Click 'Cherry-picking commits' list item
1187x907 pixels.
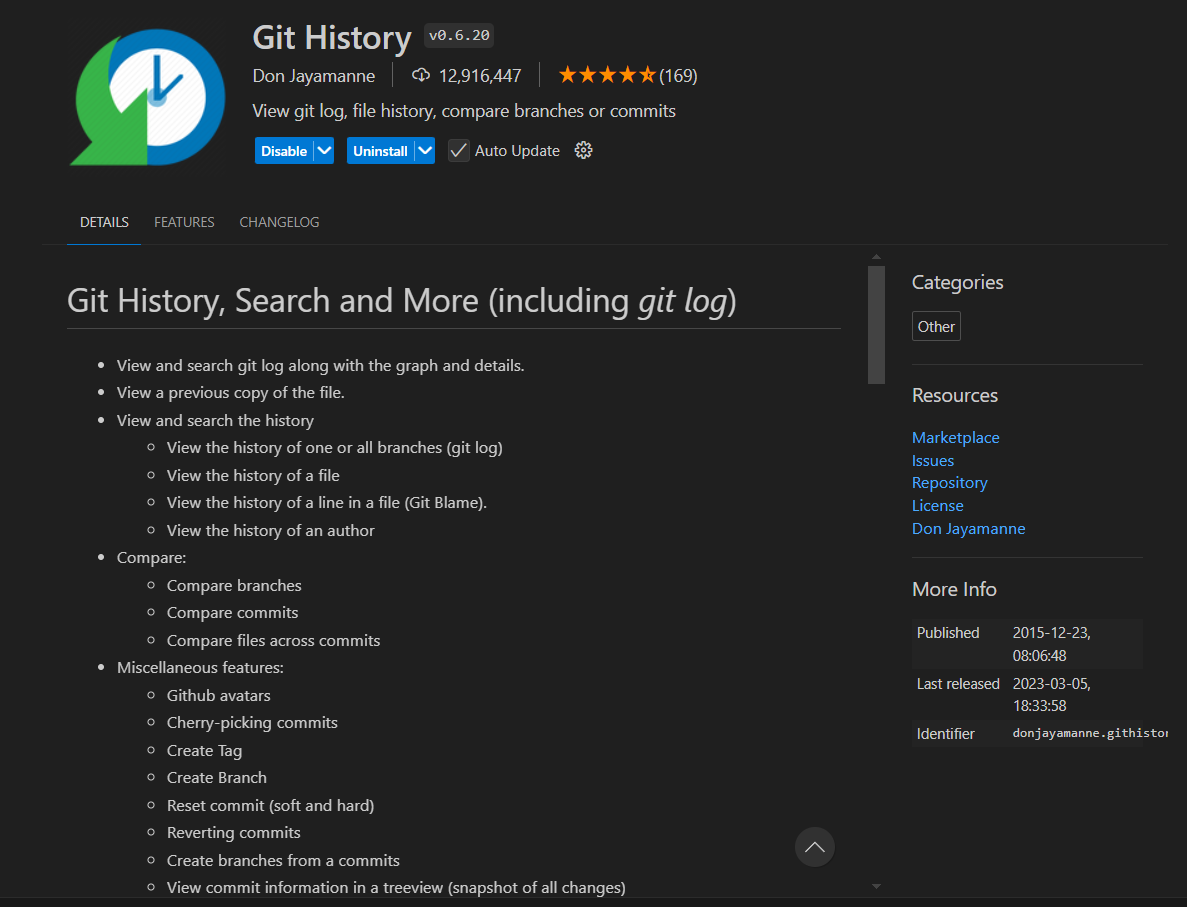coord(252,722)
